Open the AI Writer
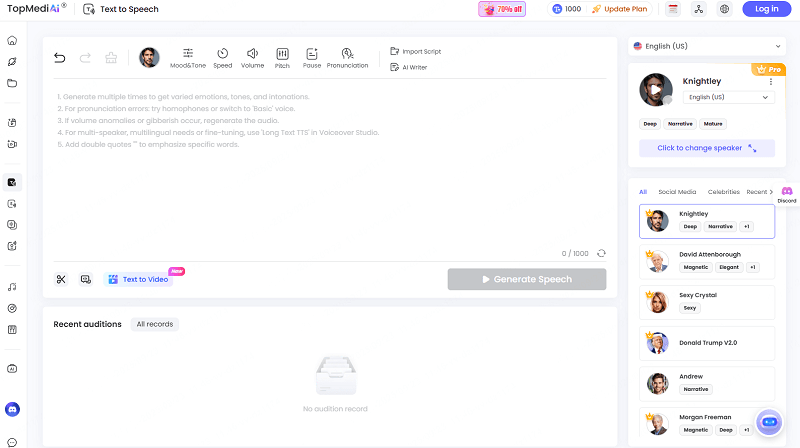The height and width of the screenshot is (448, 800). (409, 67)
